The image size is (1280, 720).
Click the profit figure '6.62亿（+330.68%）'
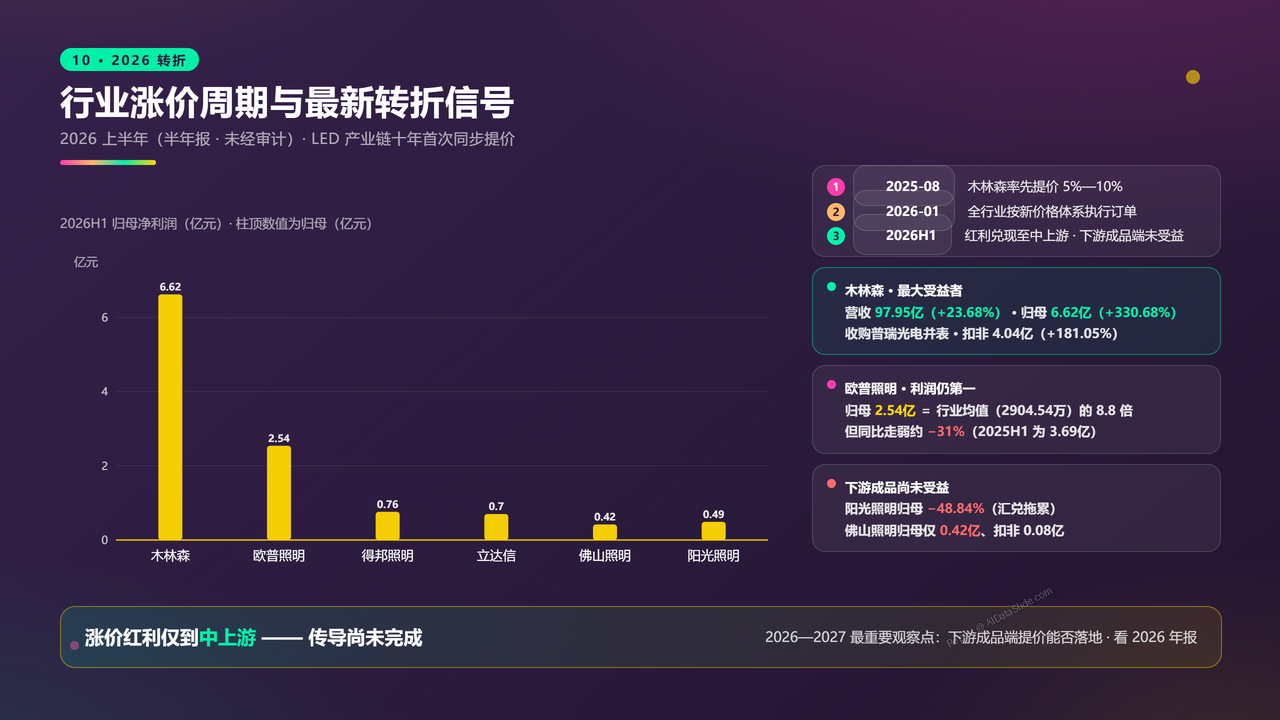point(1113,313)
